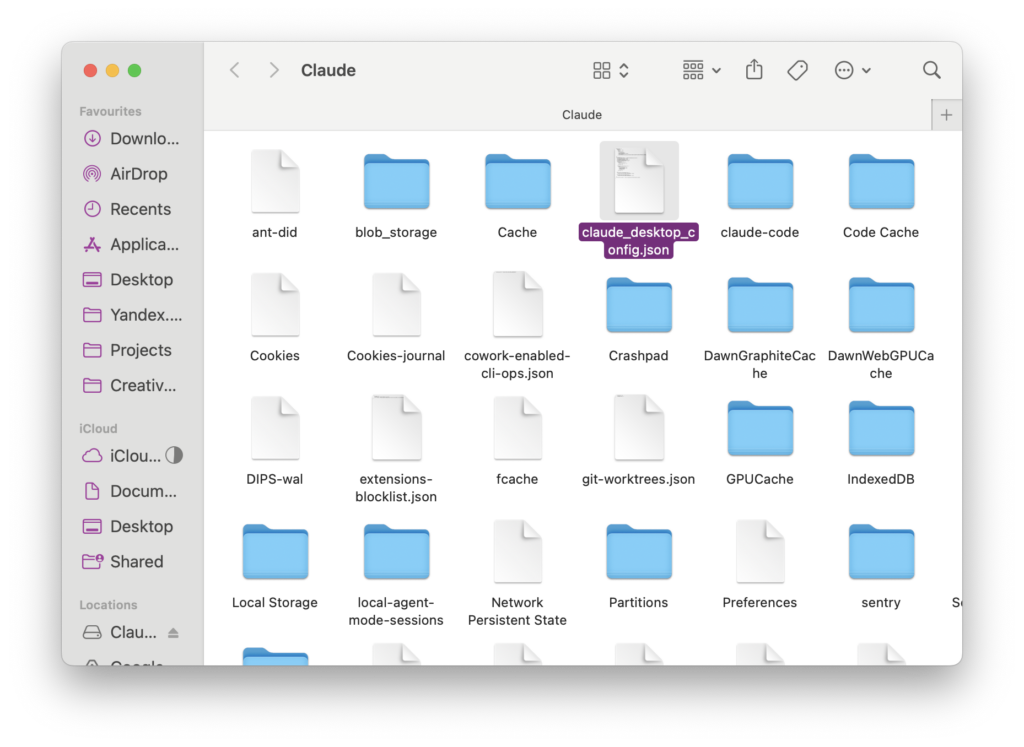
Task: Open the Claude volume under Locations
Action: (x=120, y=632)
